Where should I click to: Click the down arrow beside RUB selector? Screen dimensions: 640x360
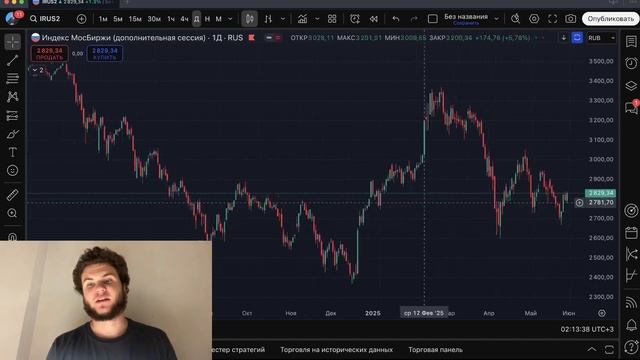pyautogui.click(x=564, y=38)
